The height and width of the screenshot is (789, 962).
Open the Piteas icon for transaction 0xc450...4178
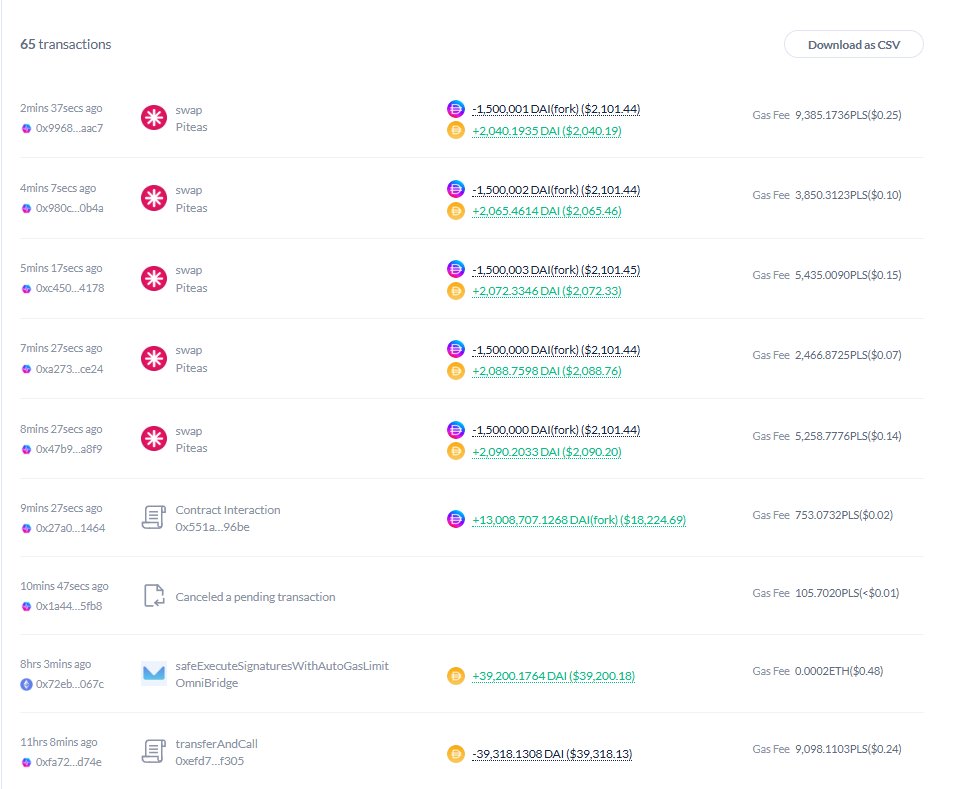[154, 279]
